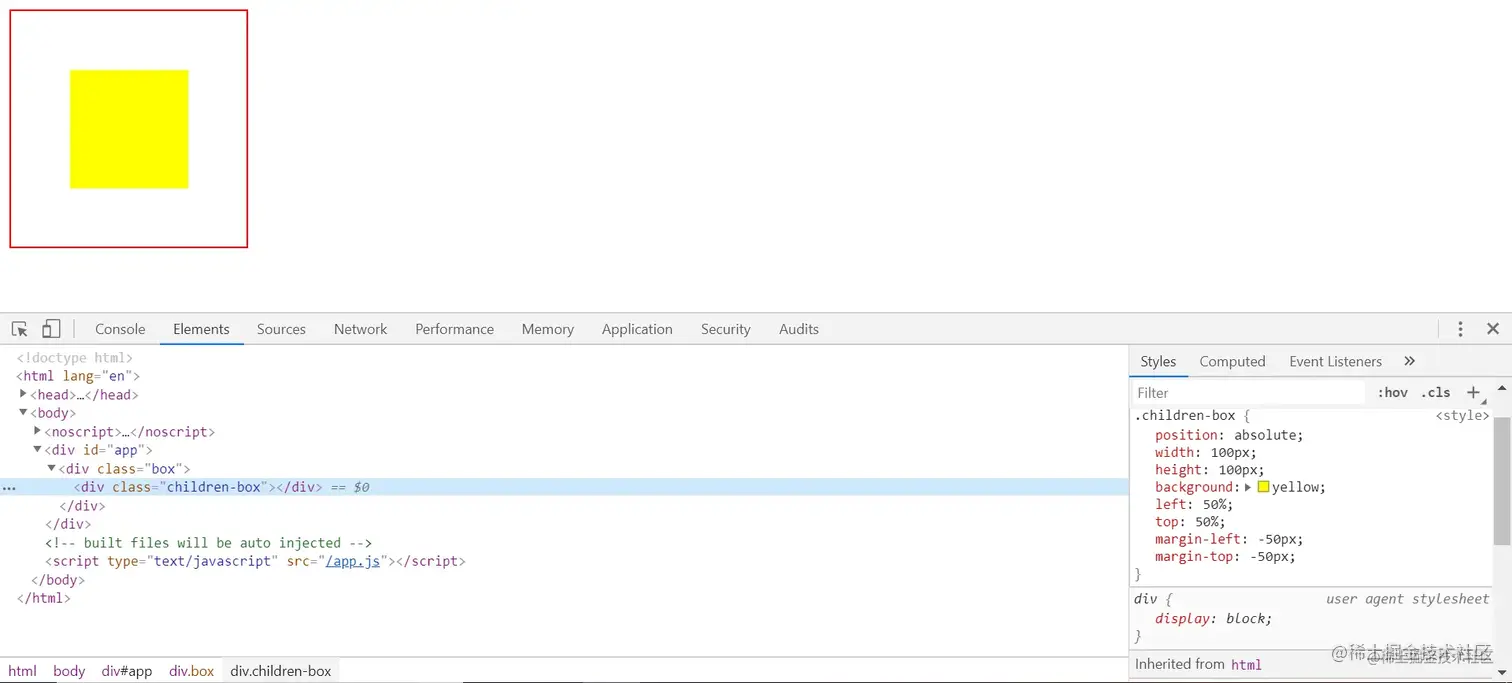Screen dimensions: 1512x683
Task: Select the doctype html row
Action: coord(564,357)
